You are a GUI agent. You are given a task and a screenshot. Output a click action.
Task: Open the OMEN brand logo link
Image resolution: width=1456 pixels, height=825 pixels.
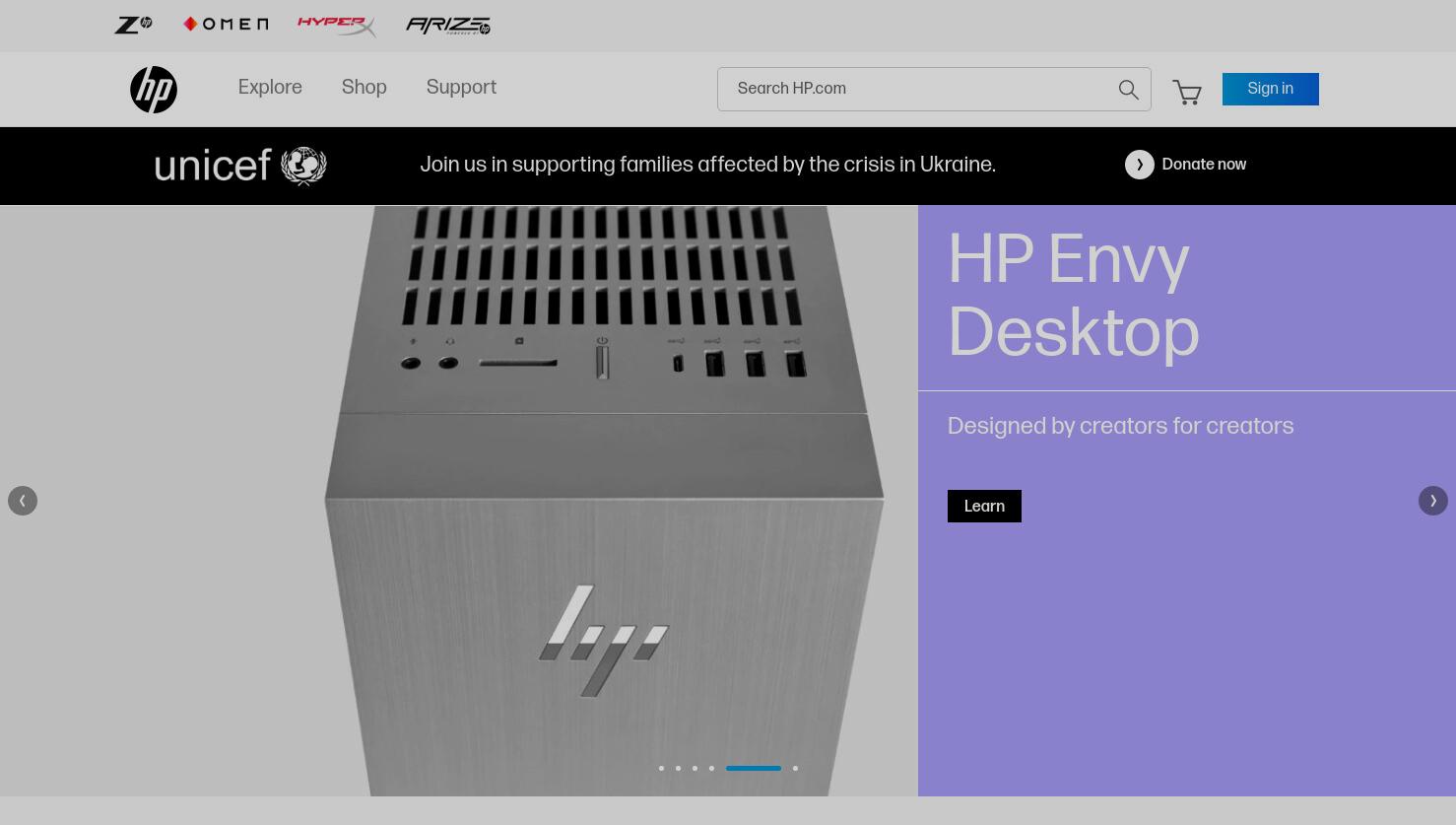(x=226, y=25)
